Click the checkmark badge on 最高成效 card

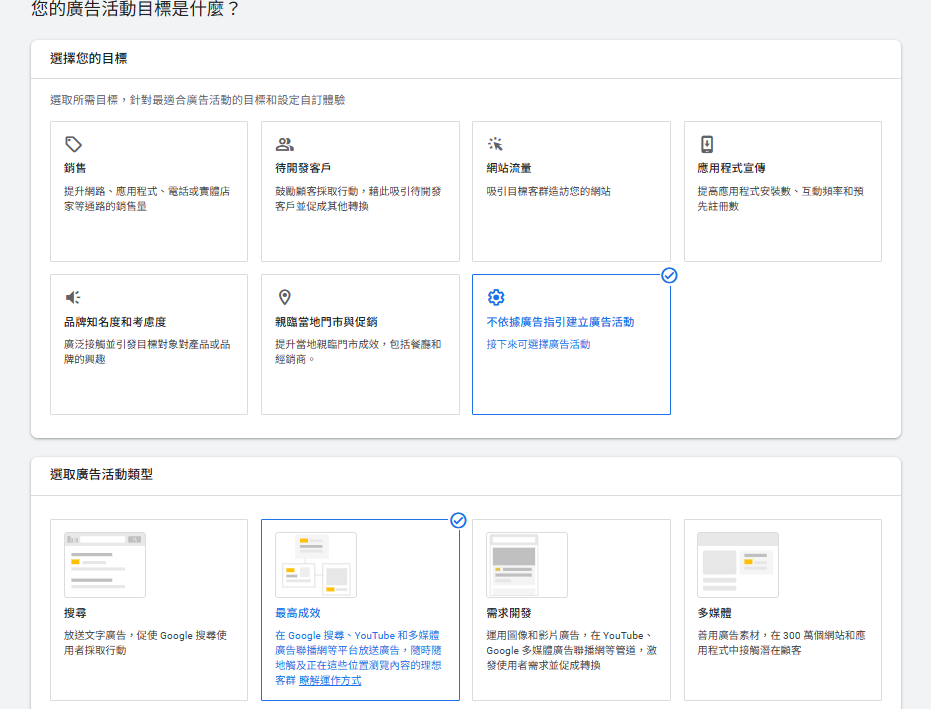[458, 521]
